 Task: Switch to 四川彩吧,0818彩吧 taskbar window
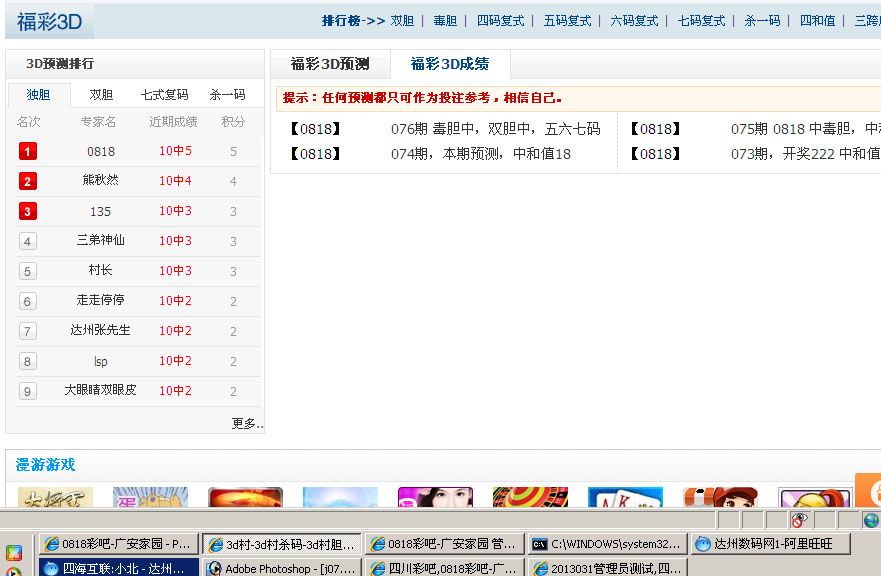[x=444, y=568]
